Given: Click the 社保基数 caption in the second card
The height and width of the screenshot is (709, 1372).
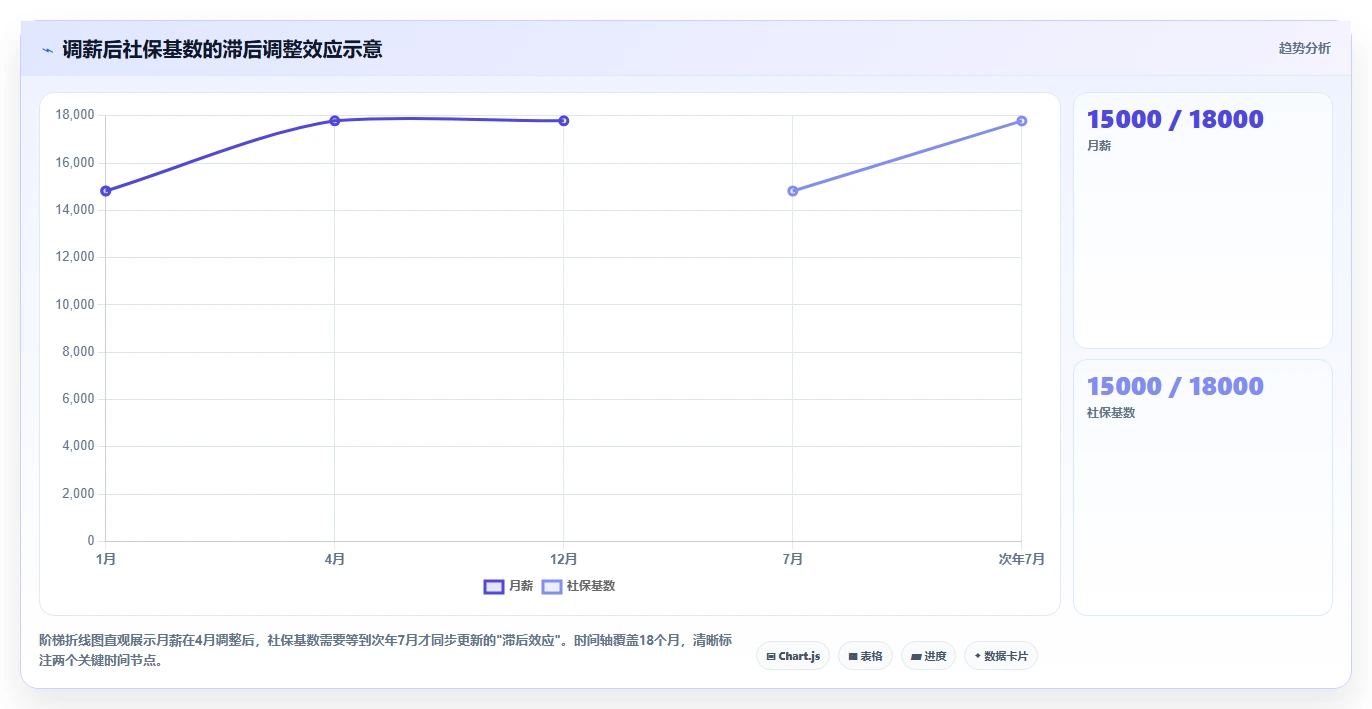Looking at the screenshot, I should click(1111, 413).
